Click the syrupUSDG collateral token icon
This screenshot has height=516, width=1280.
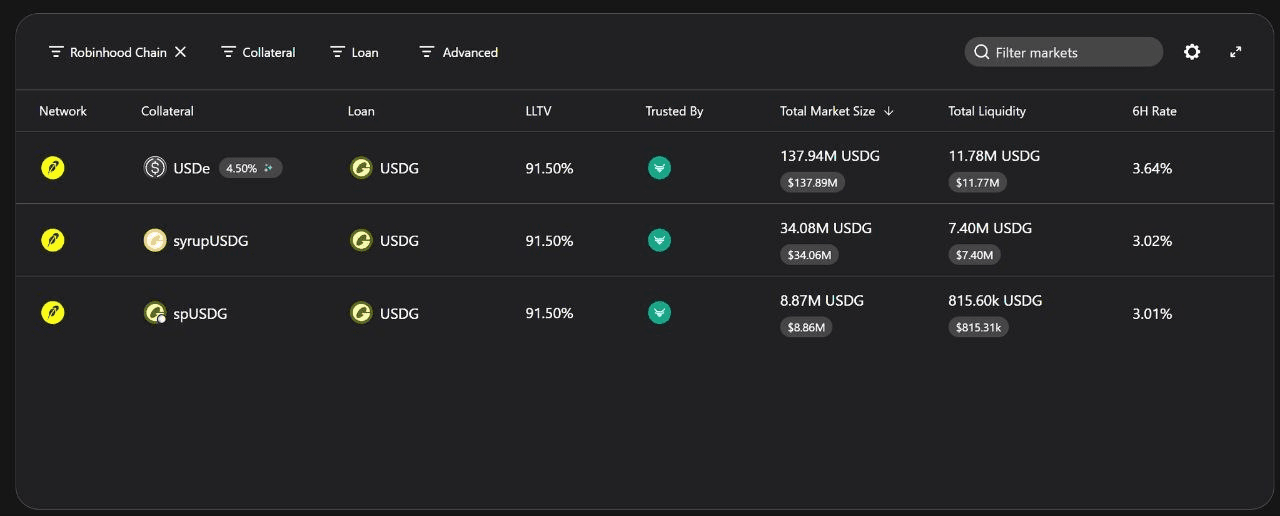point(155,240)
